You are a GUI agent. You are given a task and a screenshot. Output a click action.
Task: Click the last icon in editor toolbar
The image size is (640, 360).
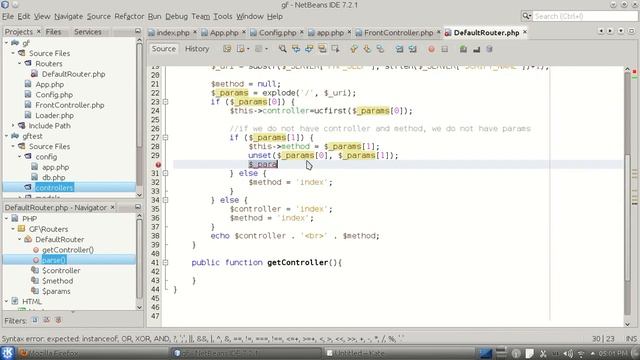point(489,49)
